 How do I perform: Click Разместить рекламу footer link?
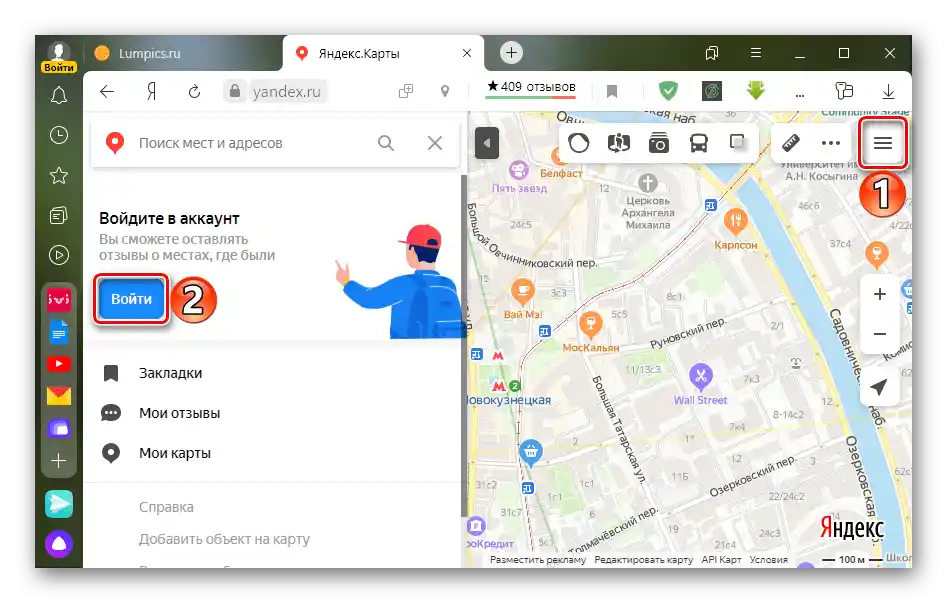(538, 559)
